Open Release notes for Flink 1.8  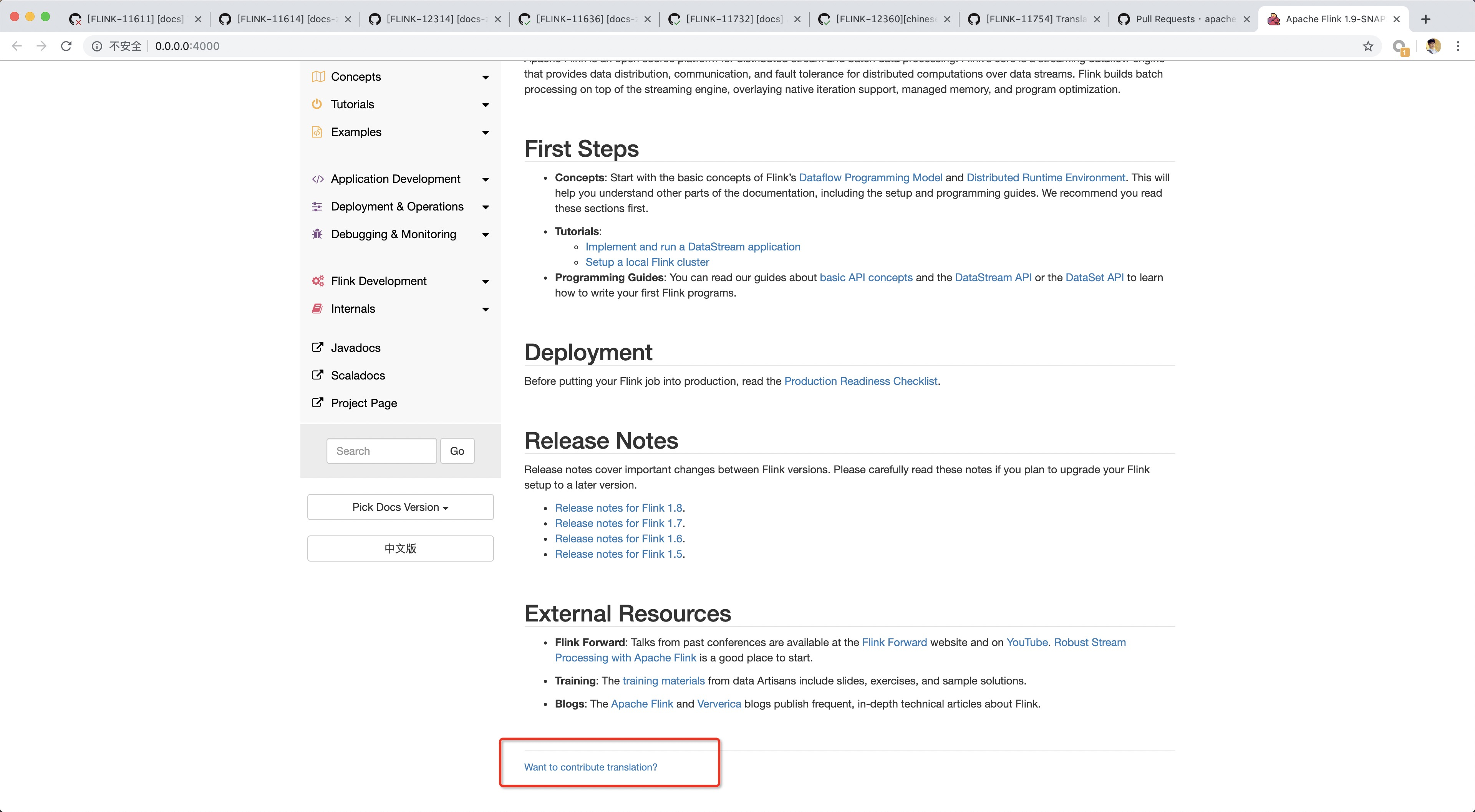click(618, 508)
